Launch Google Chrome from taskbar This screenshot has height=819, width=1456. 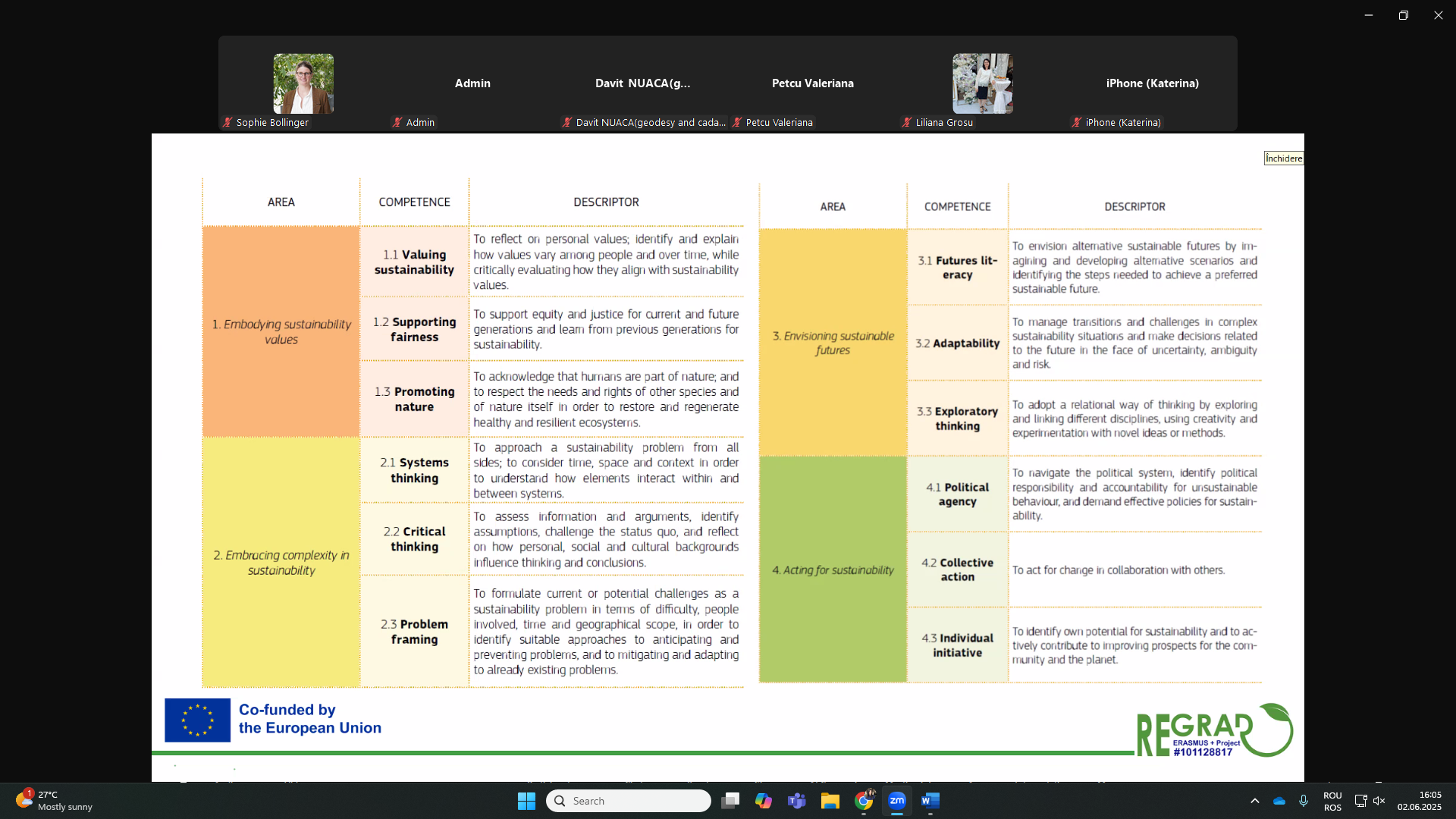pos(864,801)
